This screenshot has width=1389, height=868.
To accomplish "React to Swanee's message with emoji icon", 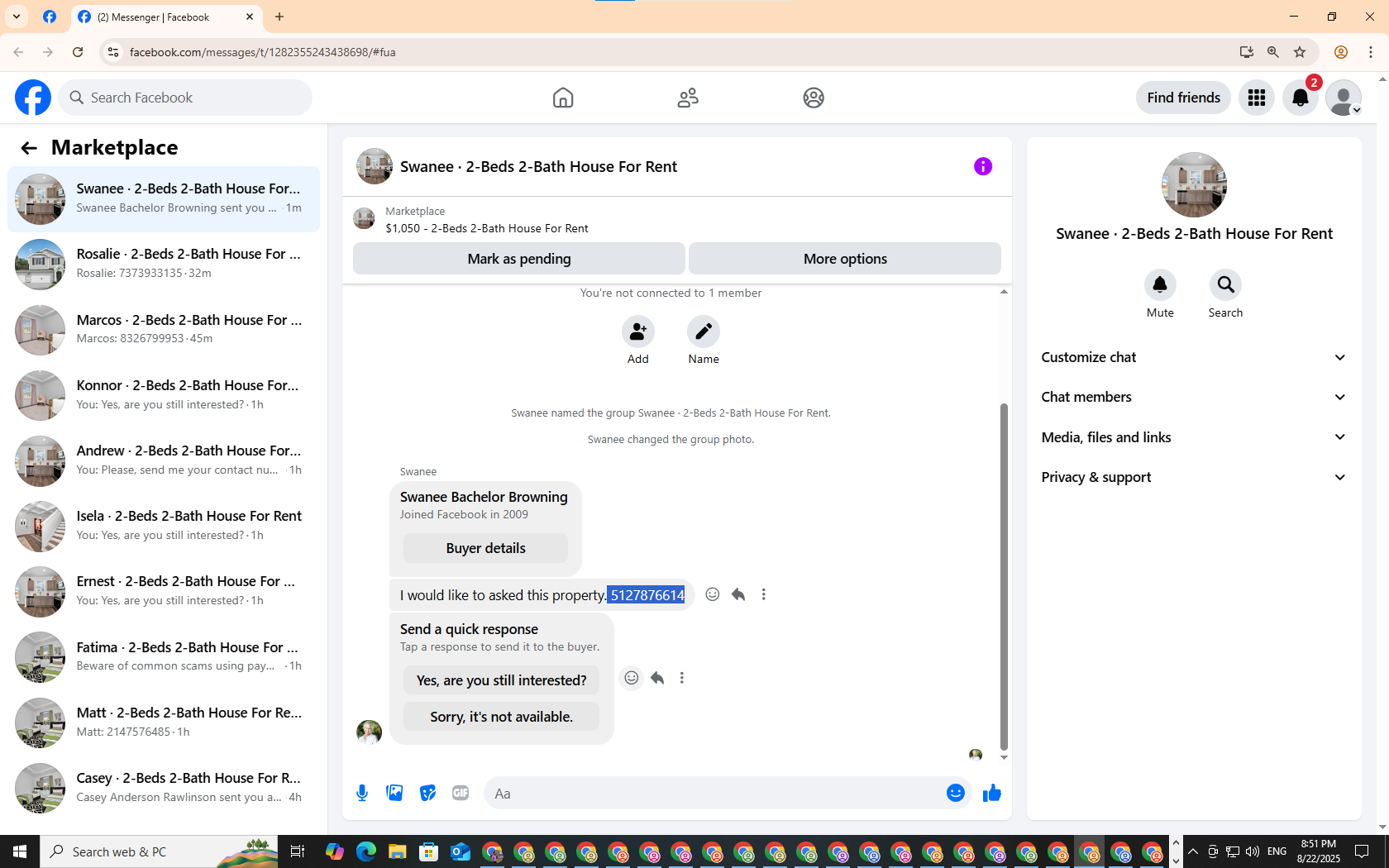I will coord(713,594).
